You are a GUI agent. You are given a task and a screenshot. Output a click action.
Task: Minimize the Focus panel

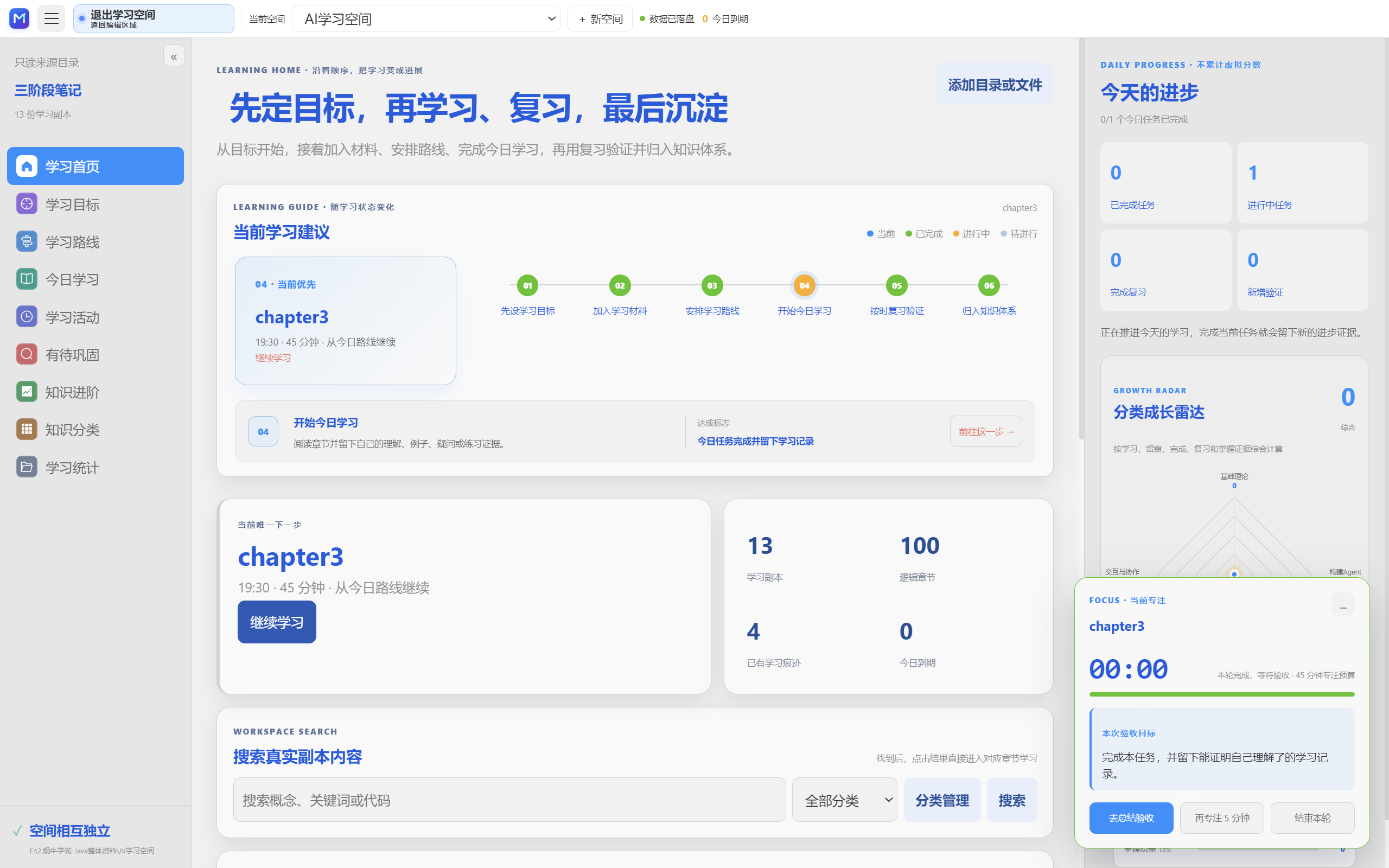tap(1343, 604)
